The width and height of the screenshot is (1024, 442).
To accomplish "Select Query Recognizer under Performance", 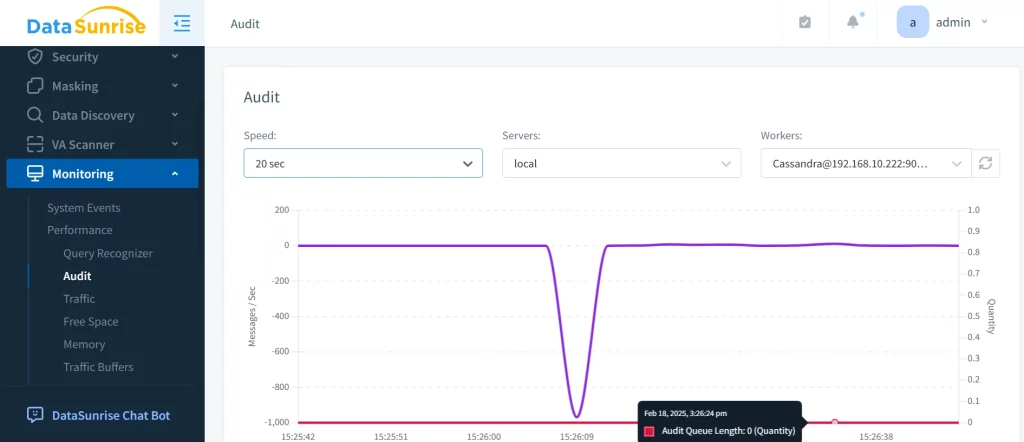I will tap(108, 254).
